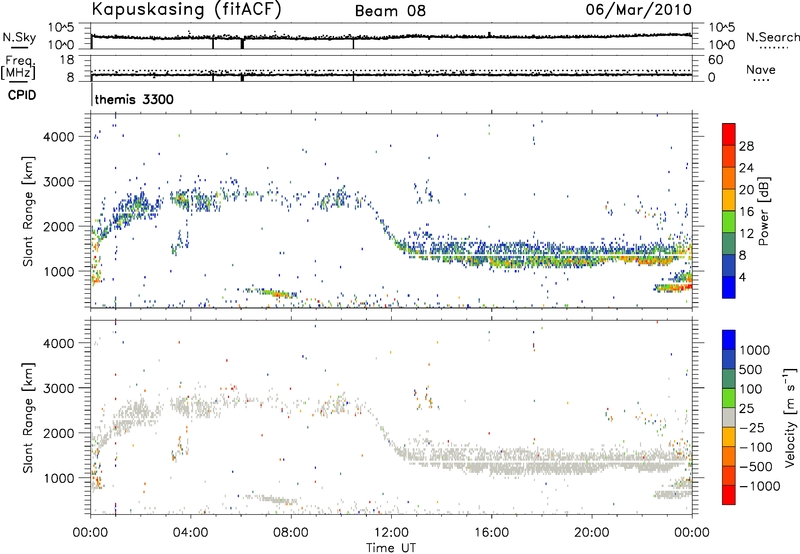Pick the yellow 16–20 dB Power colorbar segment
This screenshot has width=800, height=554.
point(729,199)
